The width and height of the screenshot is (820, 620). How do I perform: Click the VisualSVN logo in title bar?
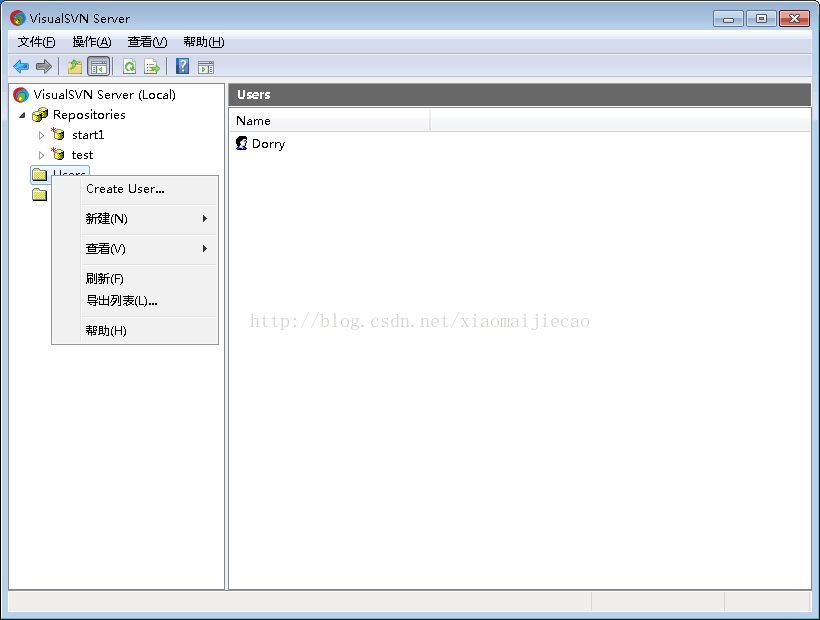(18, 18)
